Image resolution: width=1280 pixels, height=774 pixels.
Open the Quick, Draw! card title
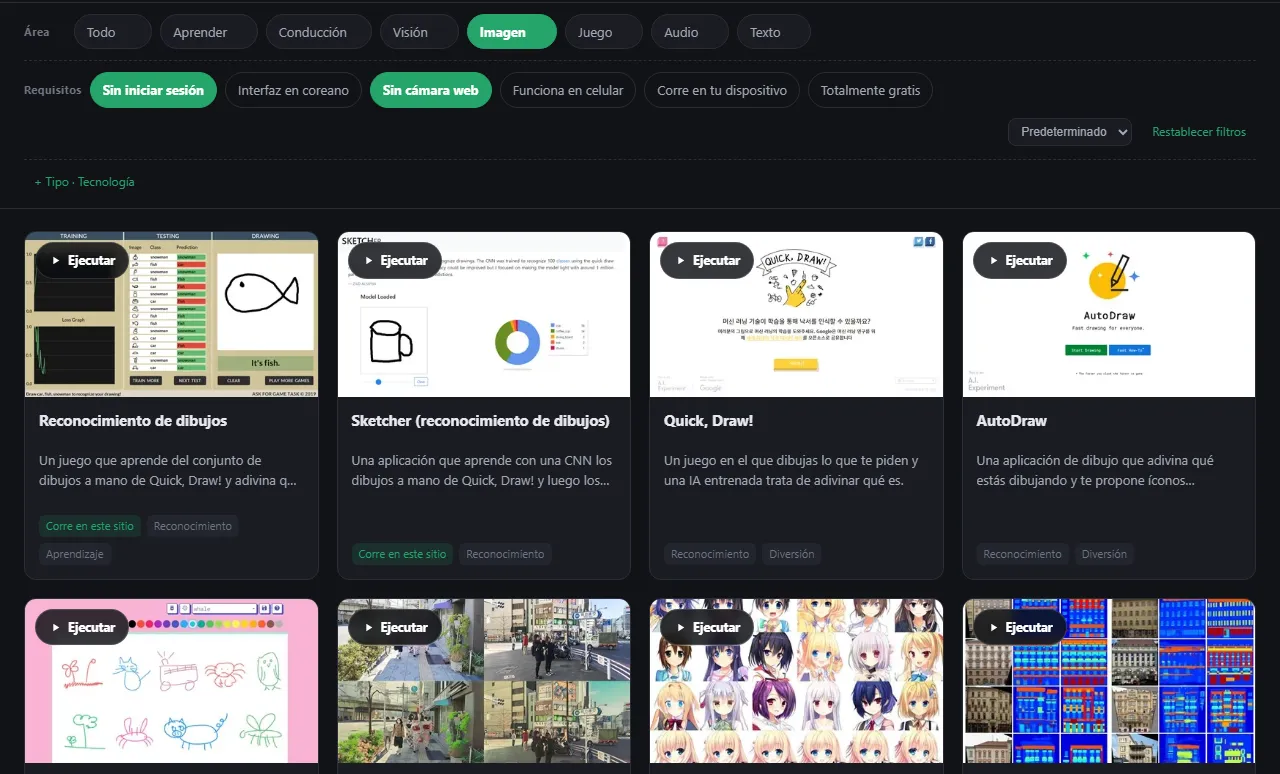[x=708, y=421]
